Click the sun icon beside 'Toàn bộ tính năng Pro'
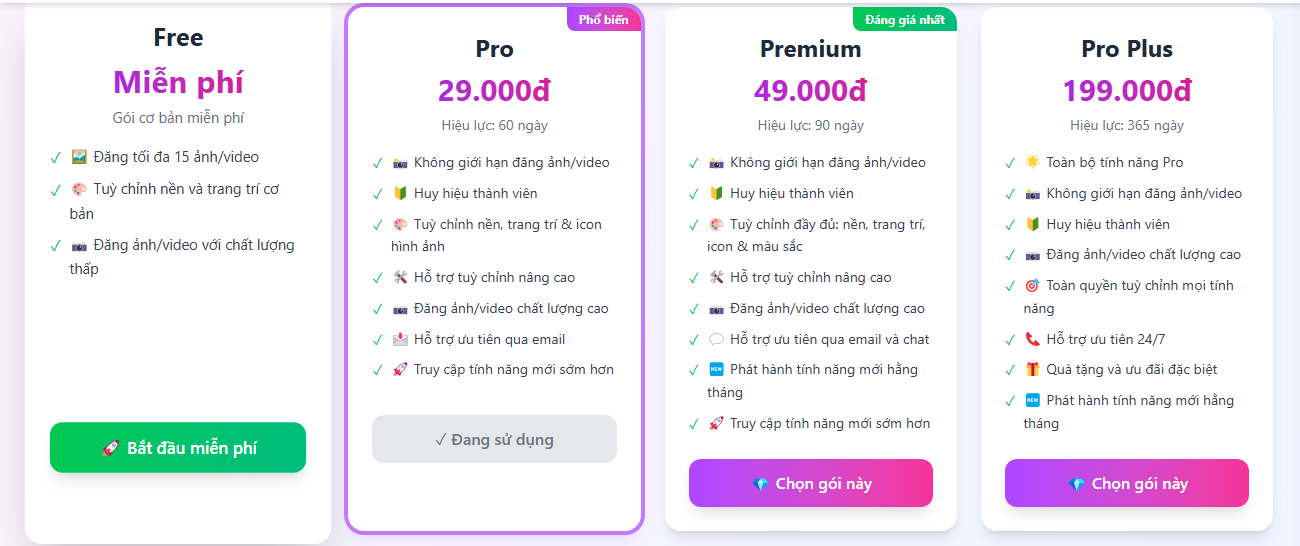 [1032, 162]
